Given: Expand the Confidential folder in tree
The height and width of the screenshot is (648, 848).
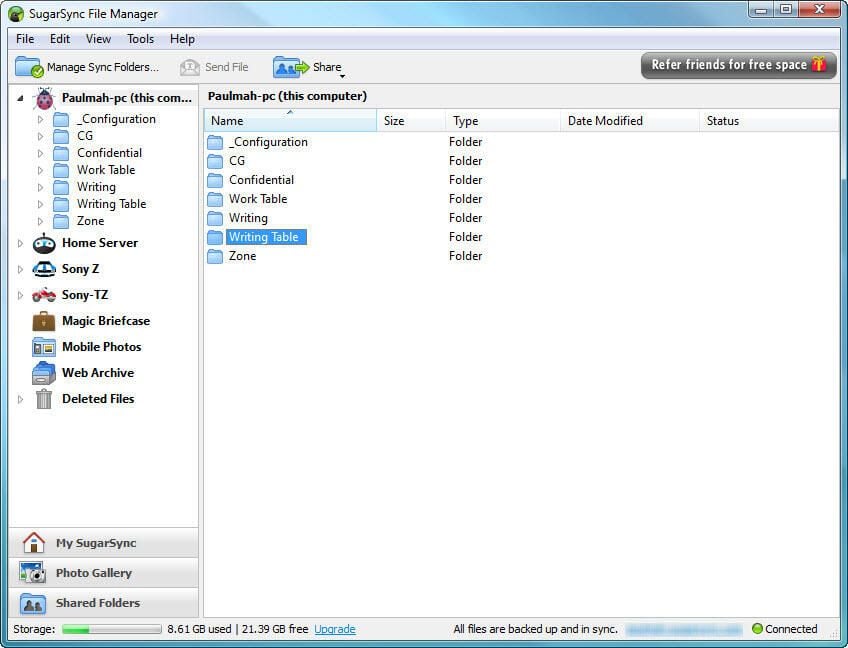Looking at the screenshot, I should click(40, 154).
